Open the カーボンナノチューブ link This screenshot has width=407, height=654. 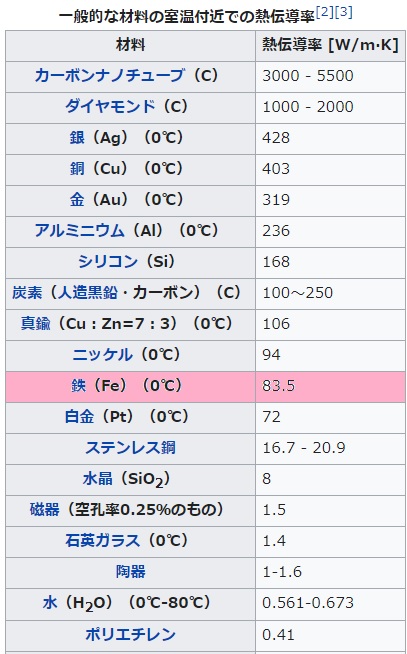pos(109,75)
